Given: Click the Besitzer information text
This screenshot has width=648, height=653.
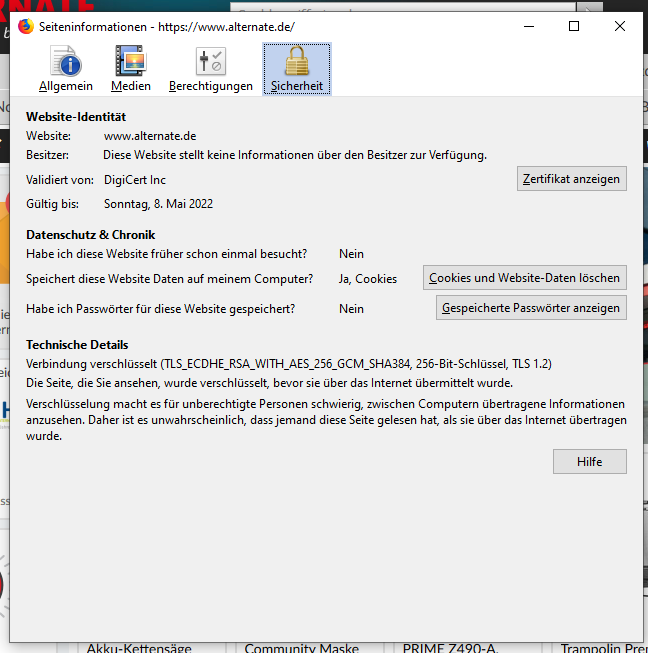Looking at the screenshot, I should coord(295,155).
